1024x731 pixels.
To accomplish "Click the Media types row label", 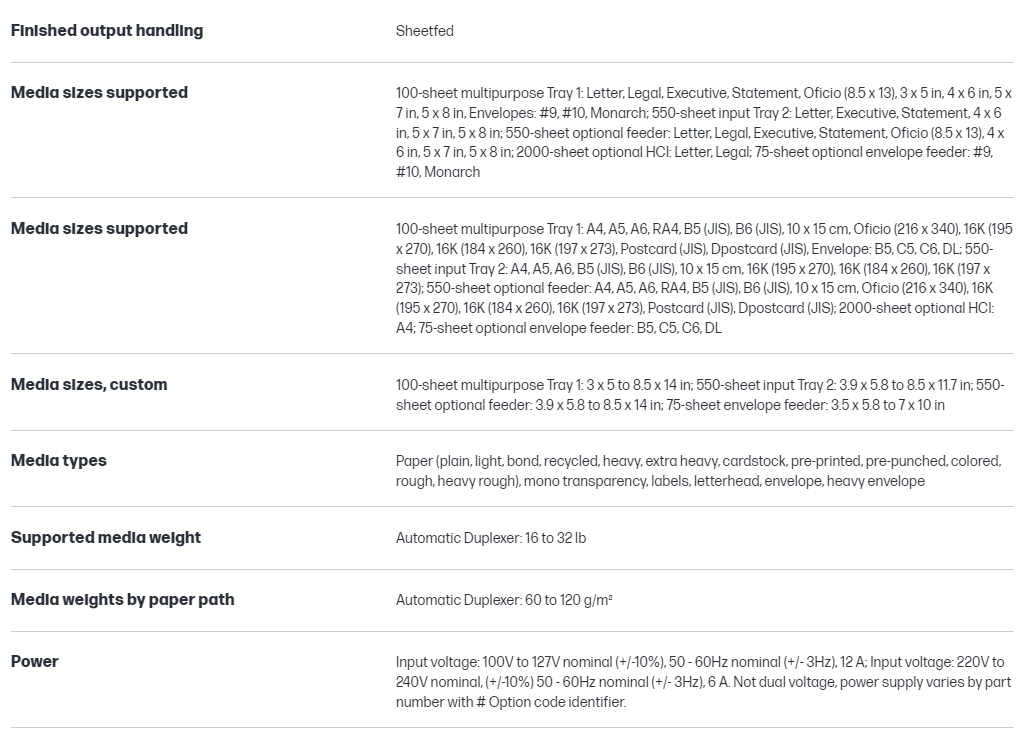I will click(58, 461).
